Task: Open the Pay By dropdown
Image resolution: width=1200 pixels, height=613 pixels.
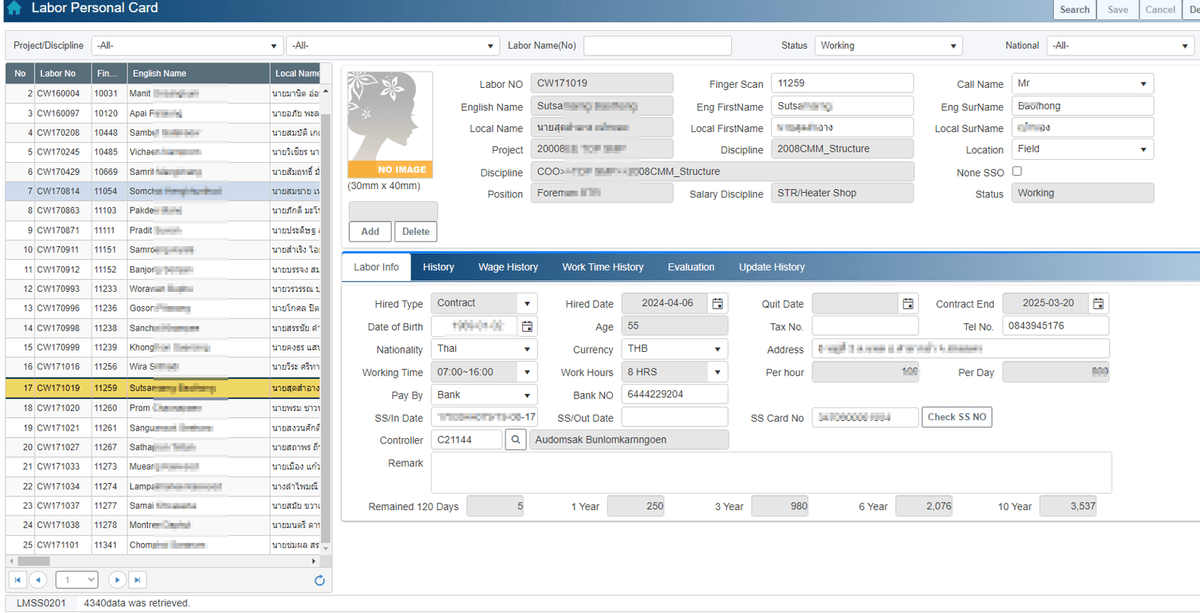Action: tap(527, 396)
